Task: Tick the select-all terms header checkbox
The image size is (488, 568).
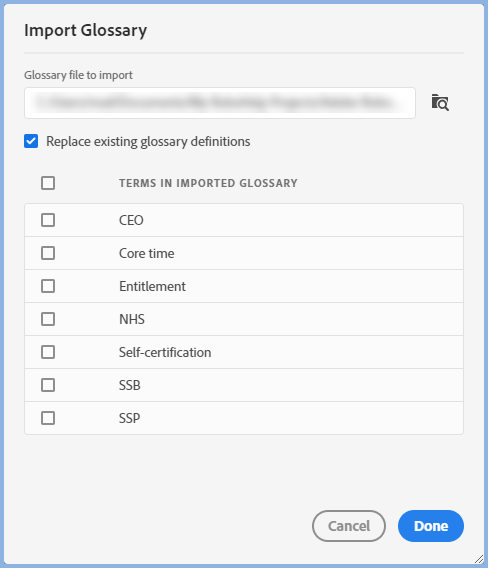Action: tap(48, 183)
